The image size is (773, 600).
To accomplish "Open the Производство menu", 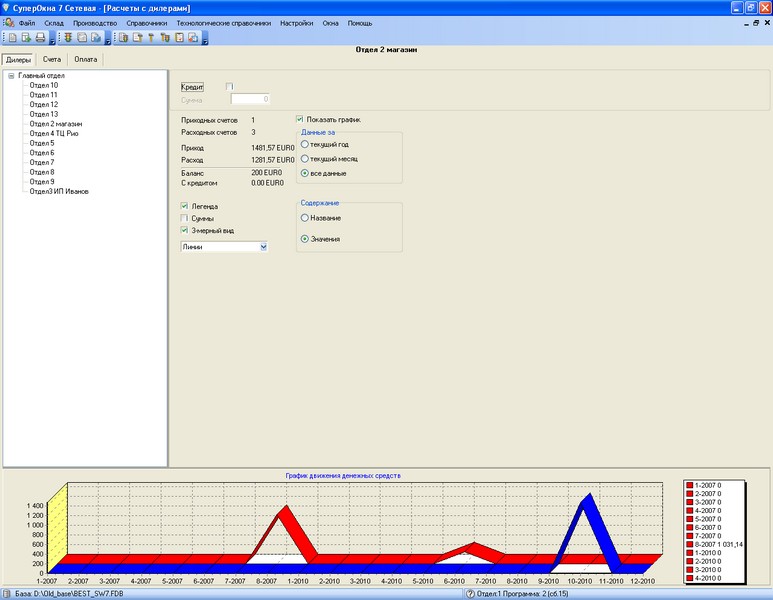I will point(95,23).
